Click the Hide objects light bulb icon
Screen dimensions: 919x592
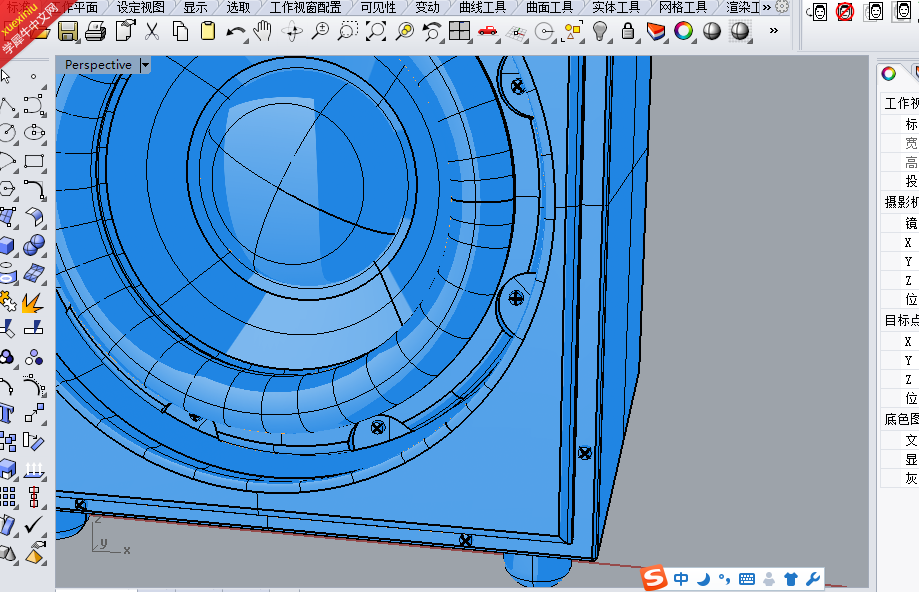click(x=600, y=31)
